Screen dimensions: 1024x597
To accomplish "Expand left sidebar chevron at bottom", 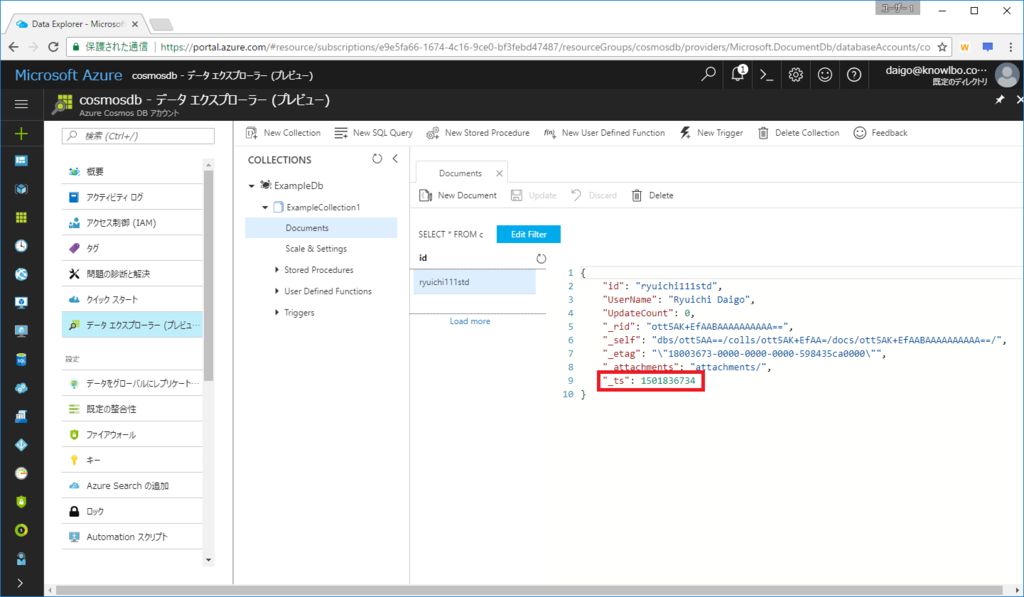I will pyautogui.click(x=20, y=583).
